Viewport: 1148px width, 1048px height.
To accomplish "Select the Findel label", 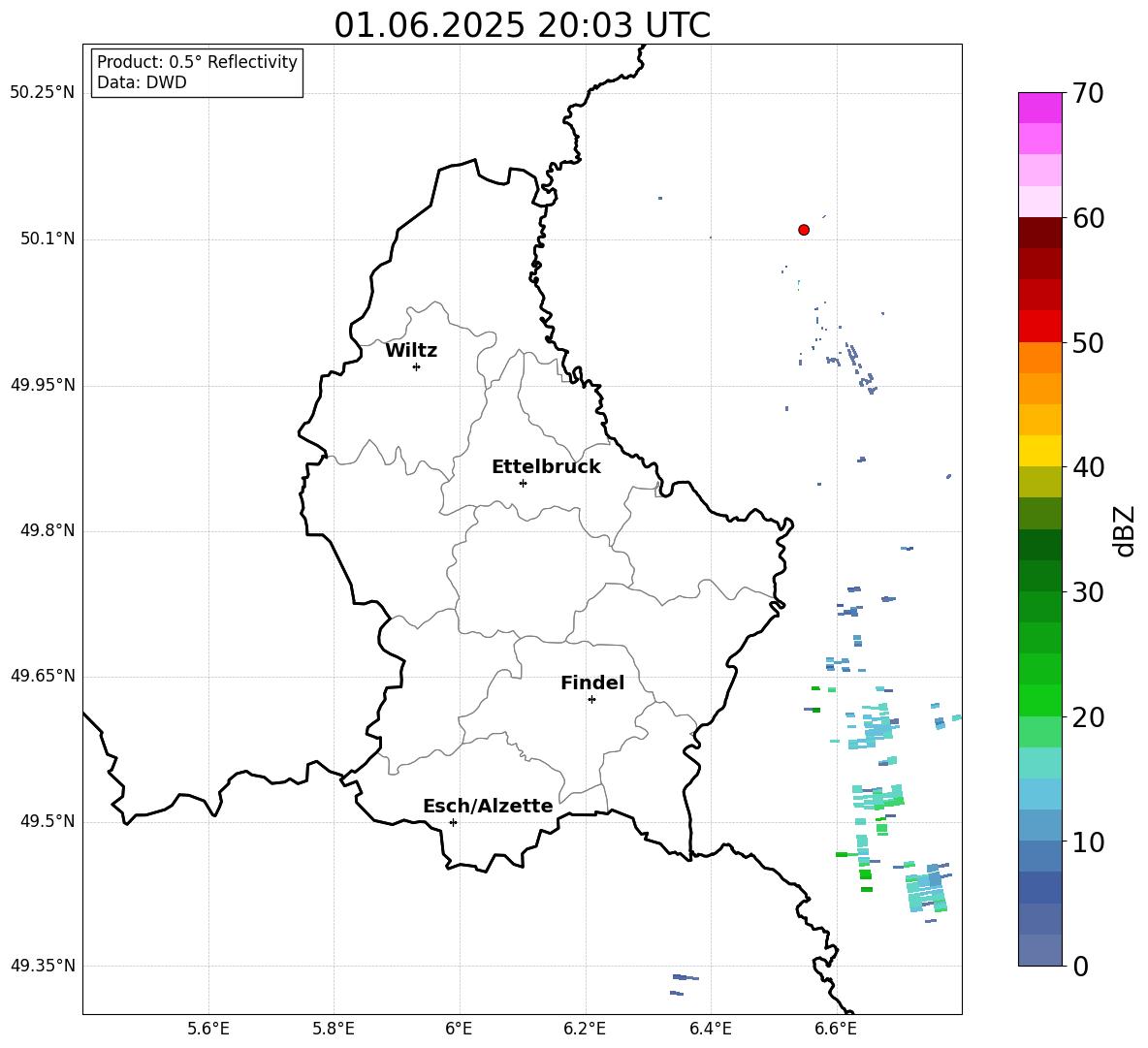I will pyautogui.click(x=592, y=683).
